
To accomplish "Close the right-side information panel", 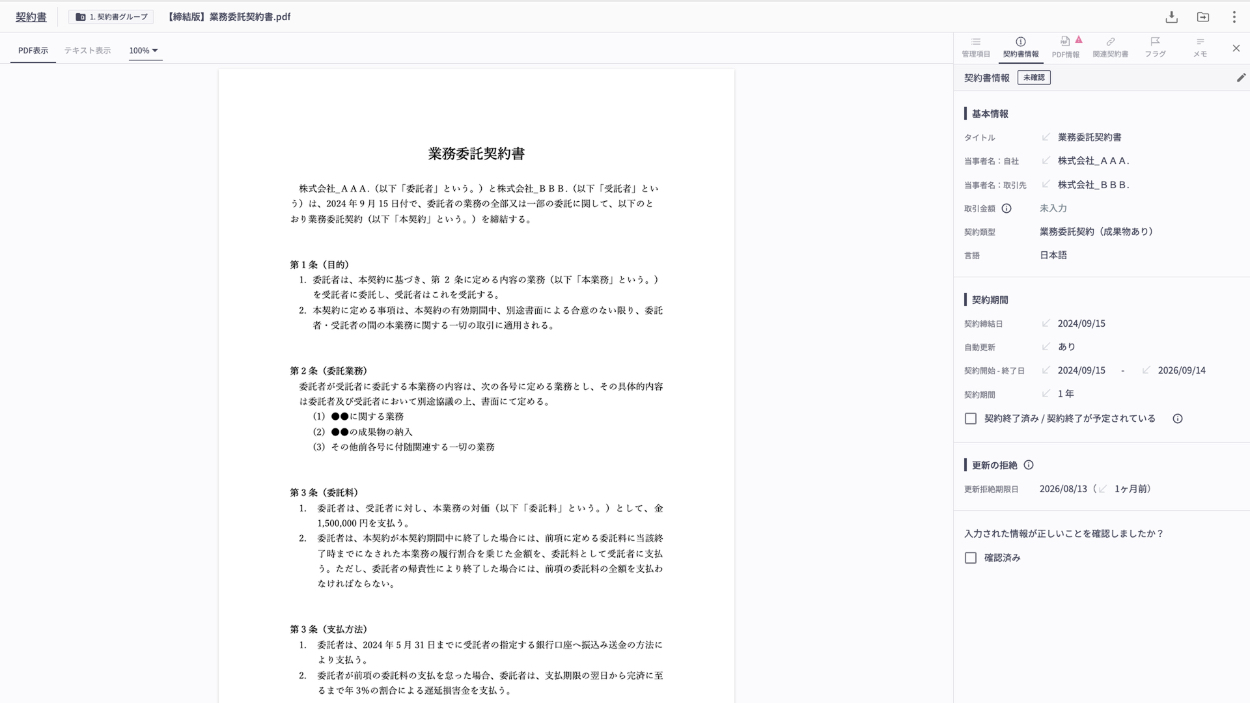I will [1236, 48].
